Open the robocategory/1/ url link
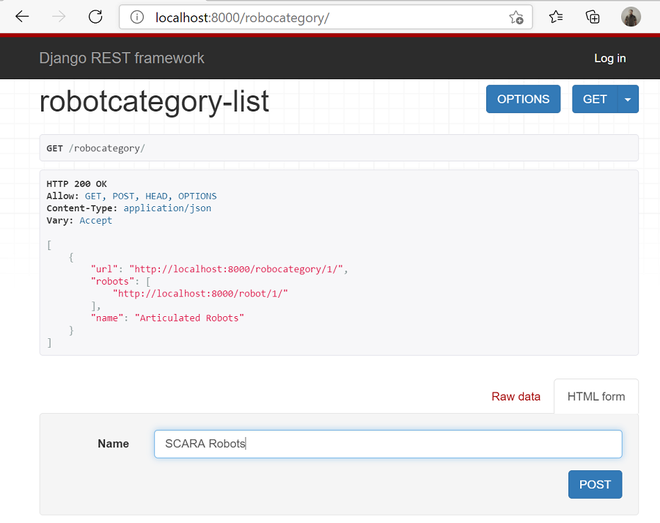Screen dimensions: 660x523 pos(236,269)
